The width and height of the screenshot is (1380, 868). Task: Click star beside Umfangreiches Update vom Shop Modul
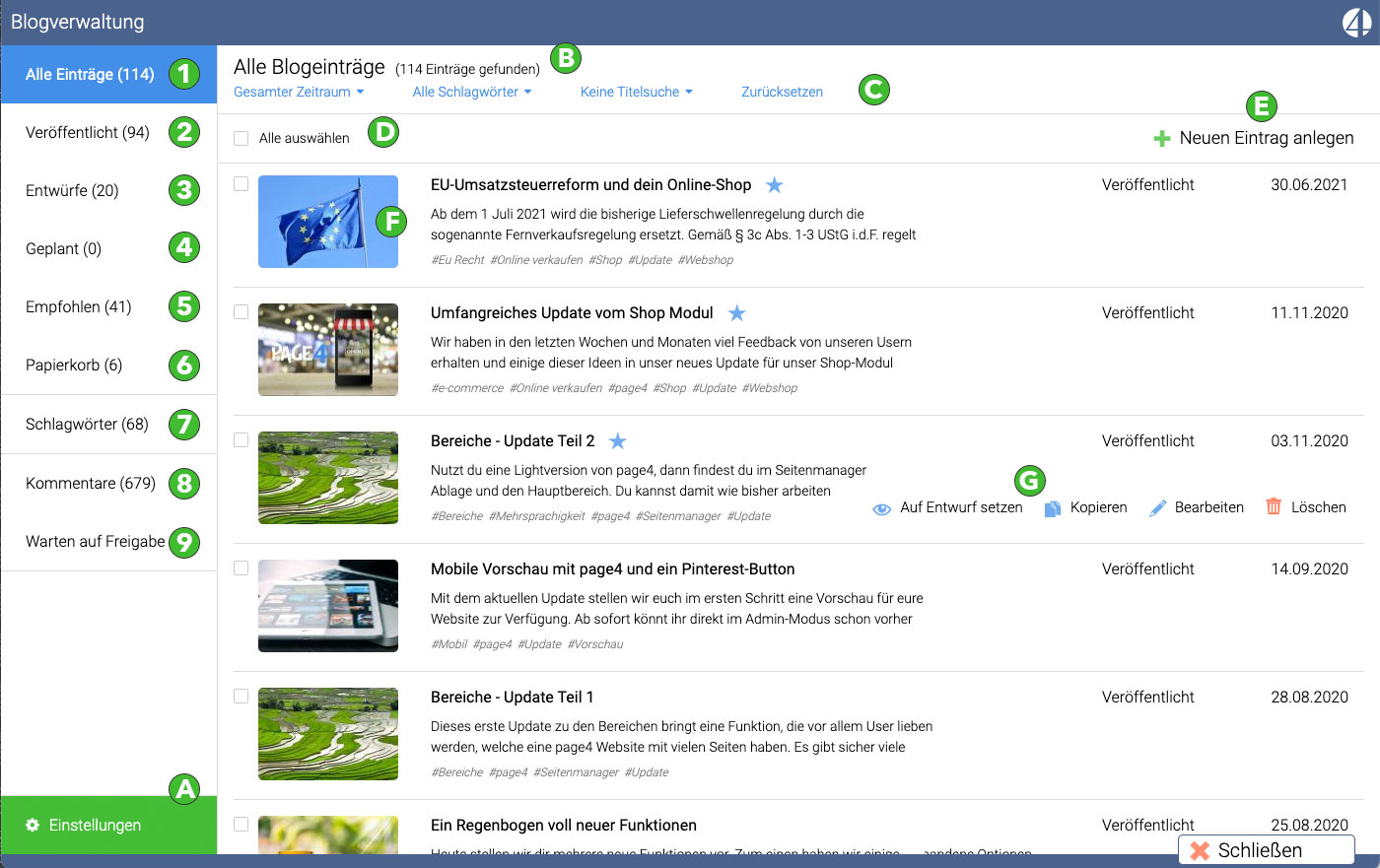click(736, 312)
